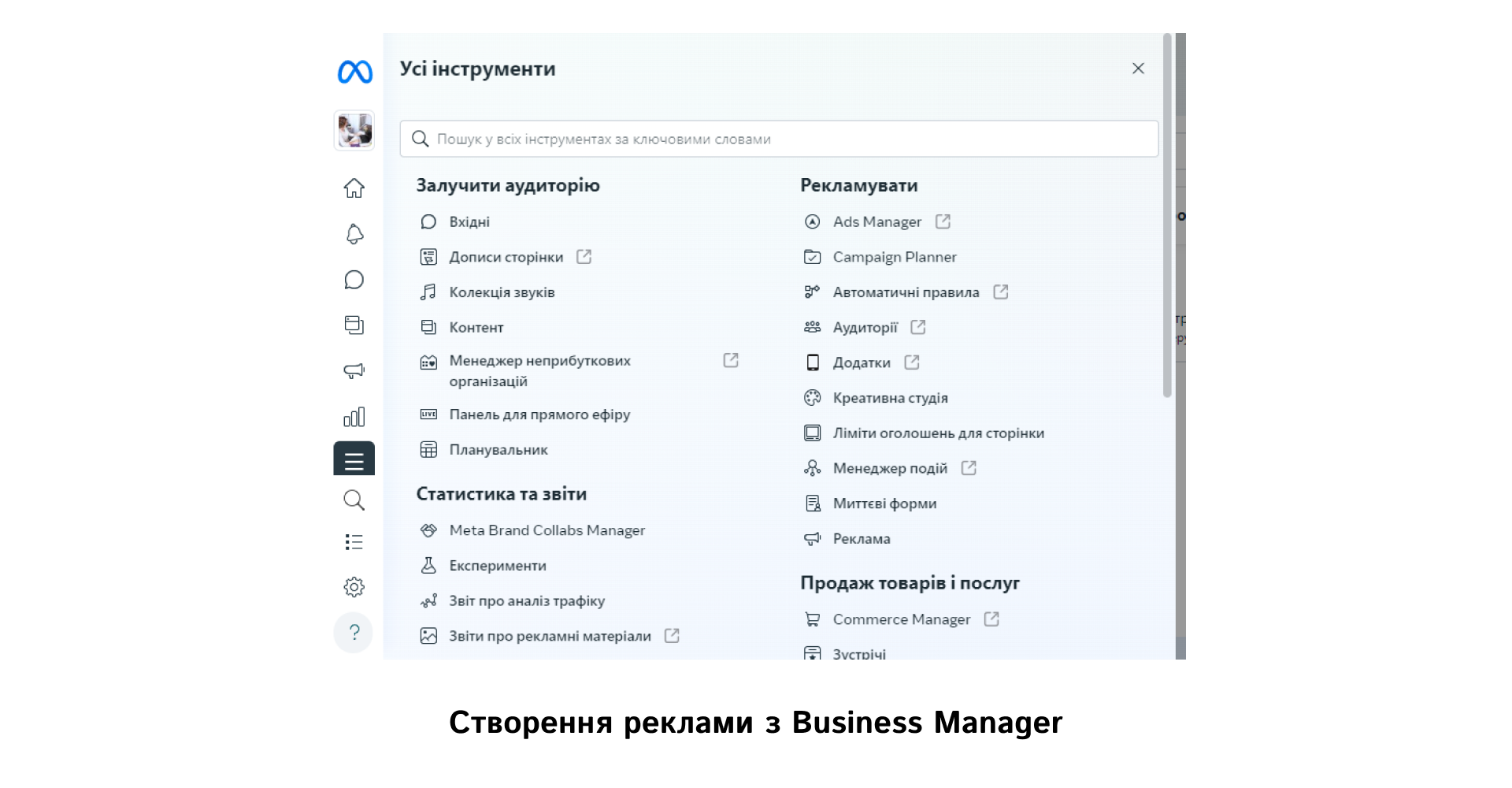The width and height of the screenshot is (1512, 788).
Task: Open Дописи сторінки tool
Action: (x=506, y=257)
